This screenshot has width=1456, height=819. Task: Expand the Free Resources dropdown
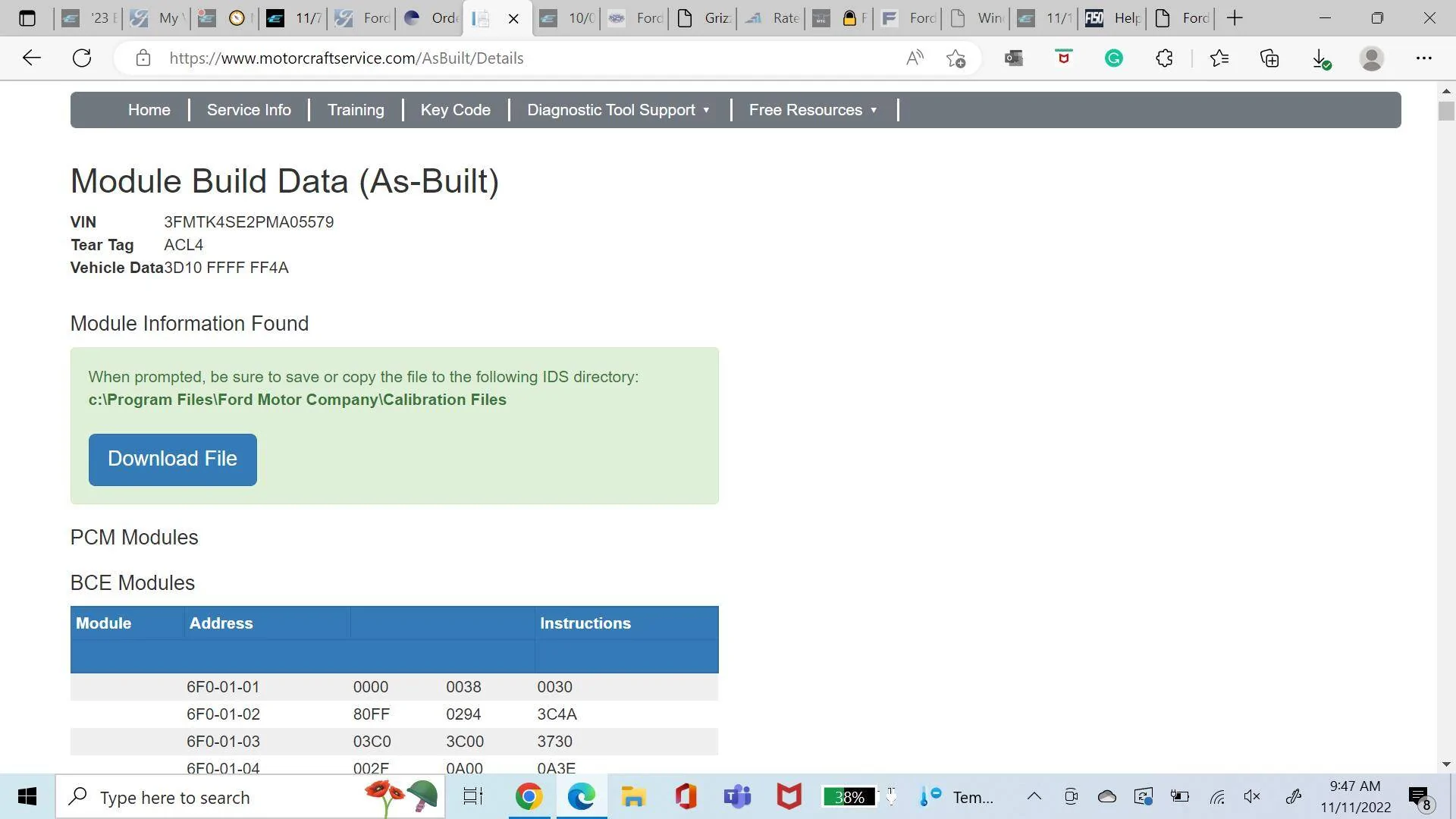(x=814, y=110)
